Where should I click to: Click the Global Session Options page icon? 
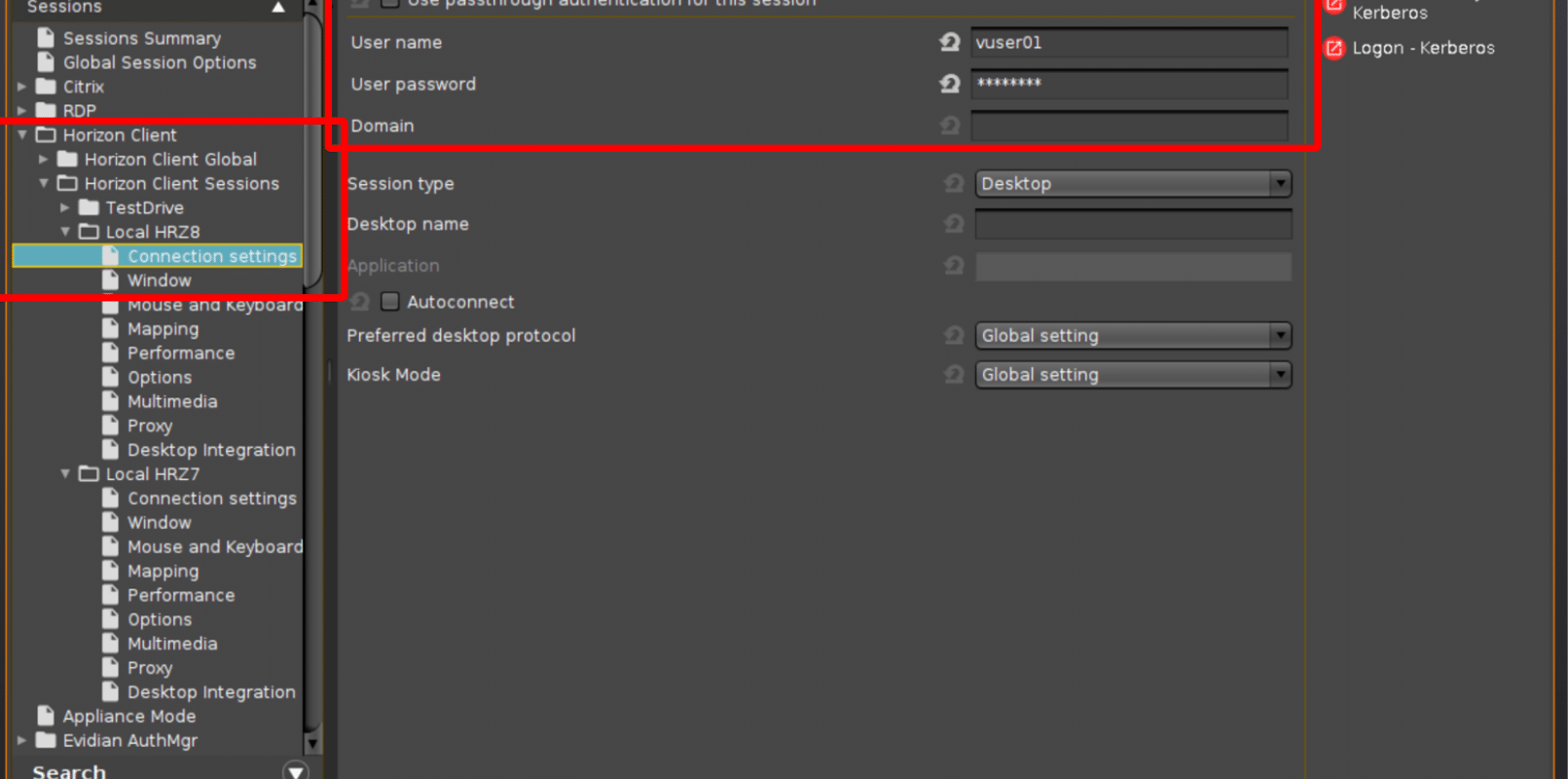point(46,62)
